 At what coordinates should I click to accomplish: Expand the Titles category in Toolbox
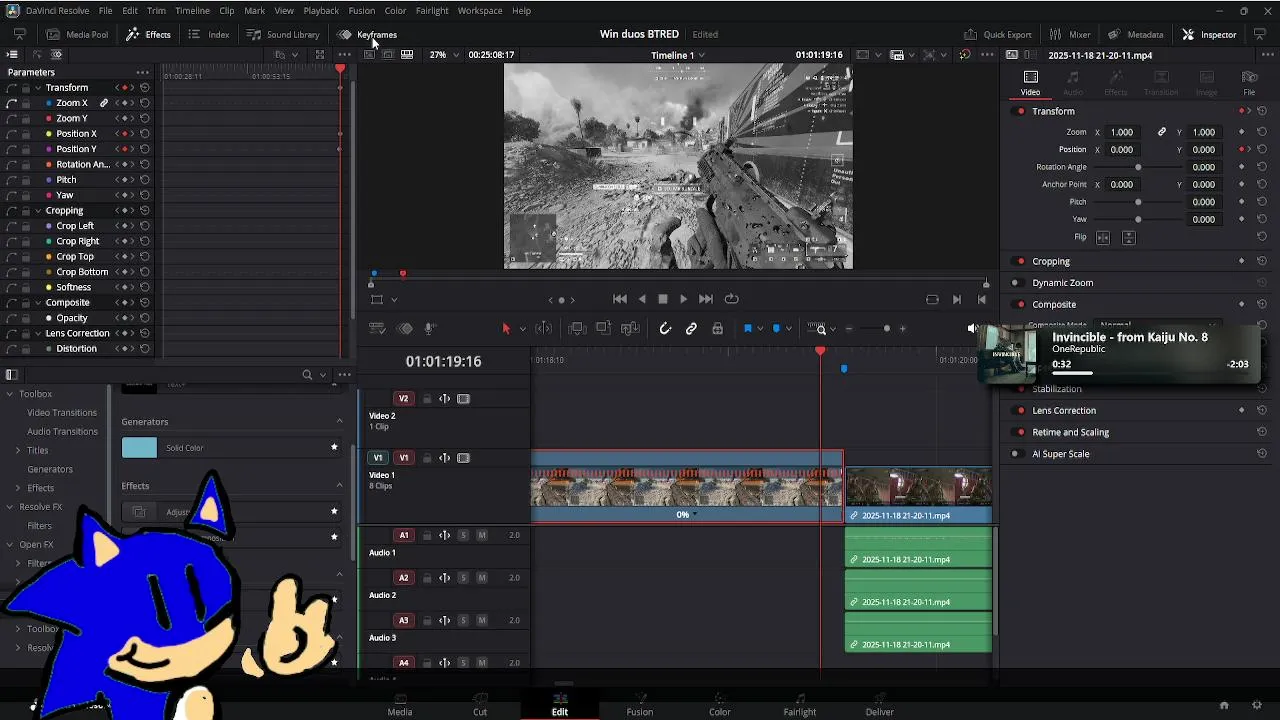coord(18,450)
